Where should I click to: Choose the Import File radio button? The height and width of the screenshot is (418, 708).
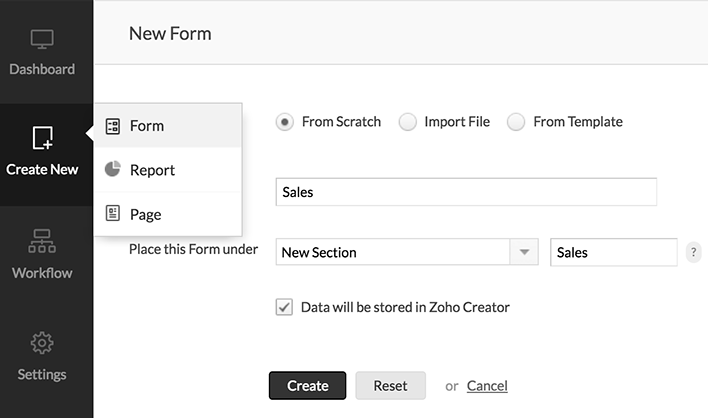click(408, 122)
